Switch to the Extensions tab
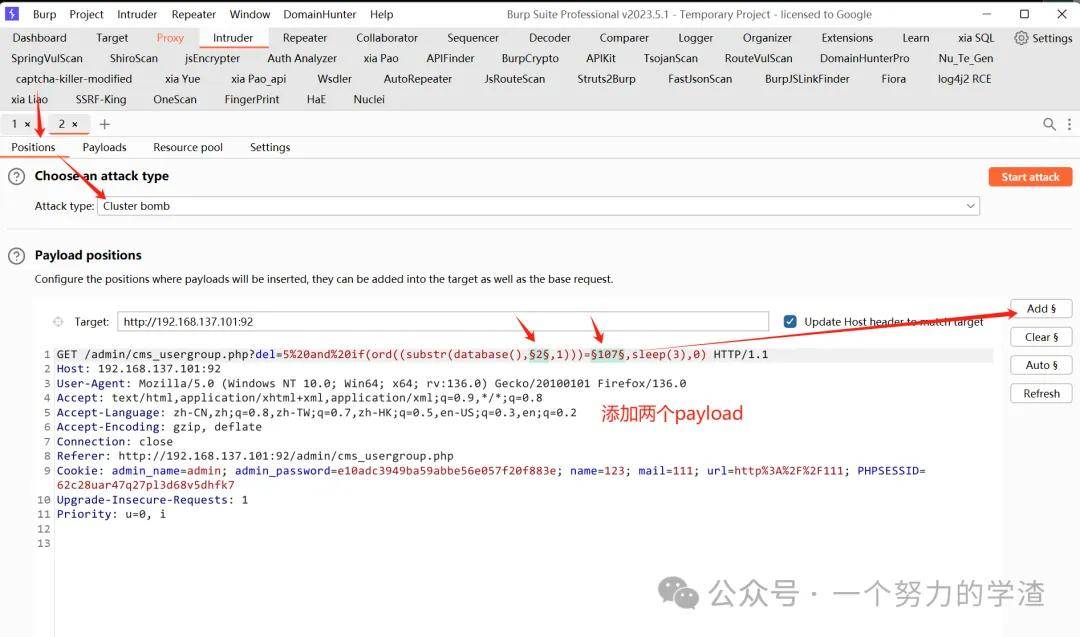Image resolution: width=1080 pixels, height=637 pixels. click(x=847, y=38)
